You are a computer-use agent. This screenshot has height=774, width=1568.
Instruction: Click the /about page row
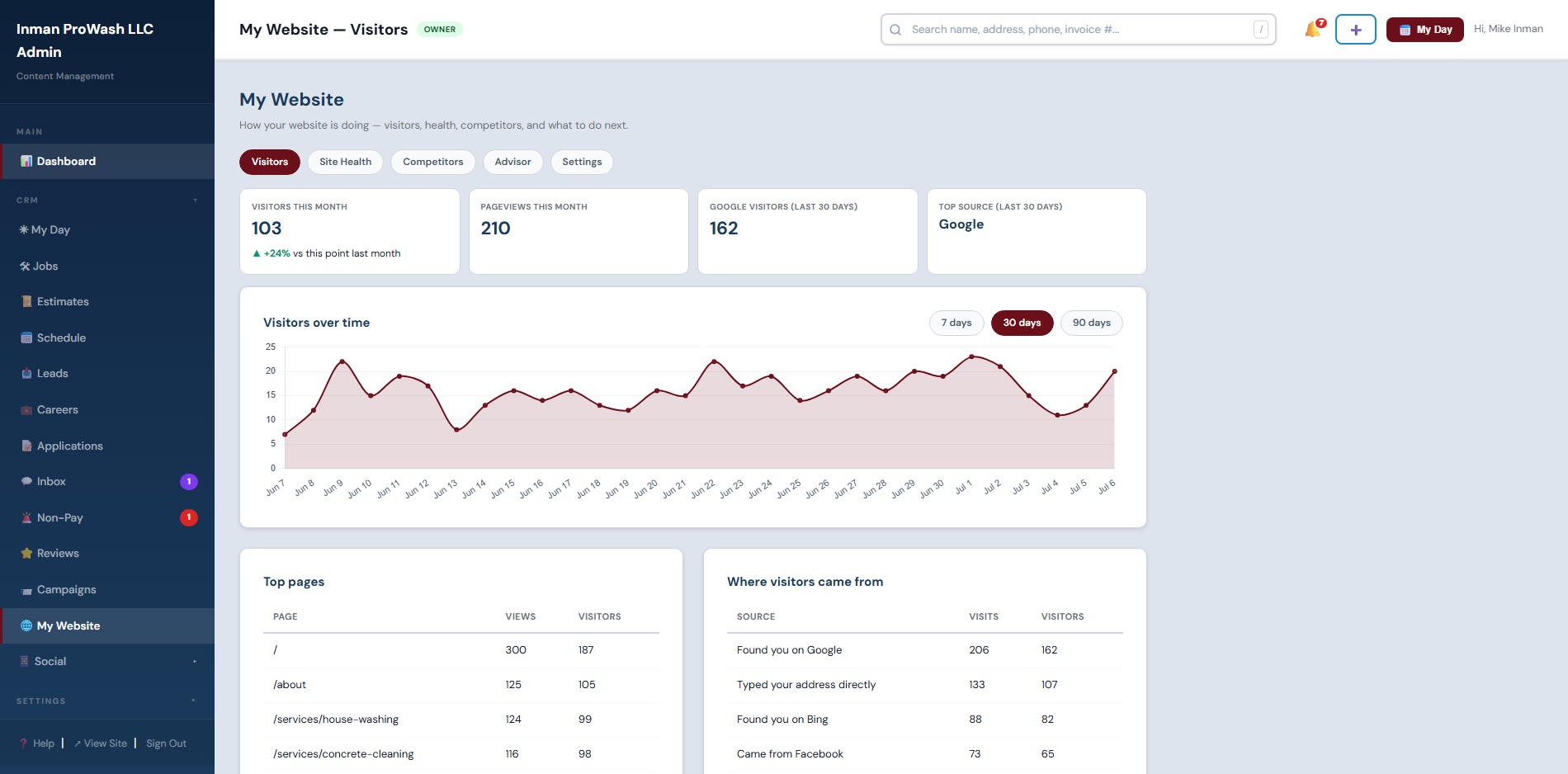click(461, 685)
